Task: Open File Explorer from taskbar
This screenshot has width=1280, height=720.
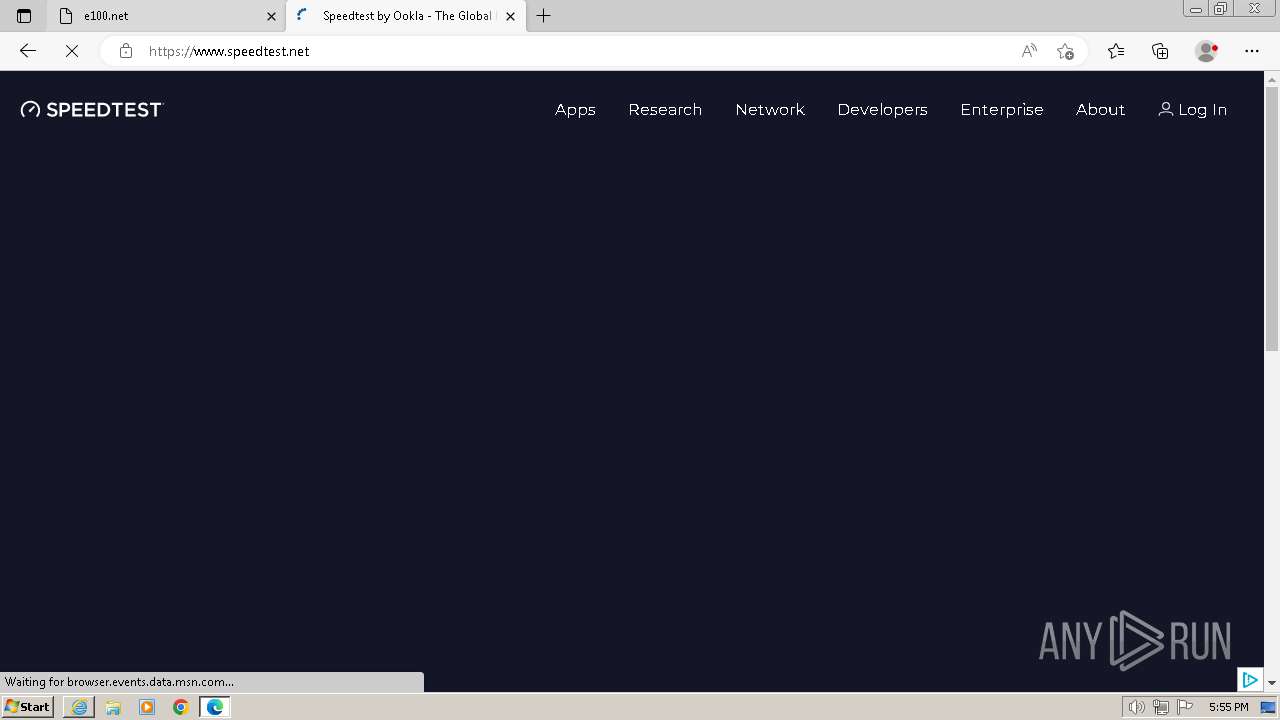Action: (x=113, y=707)
